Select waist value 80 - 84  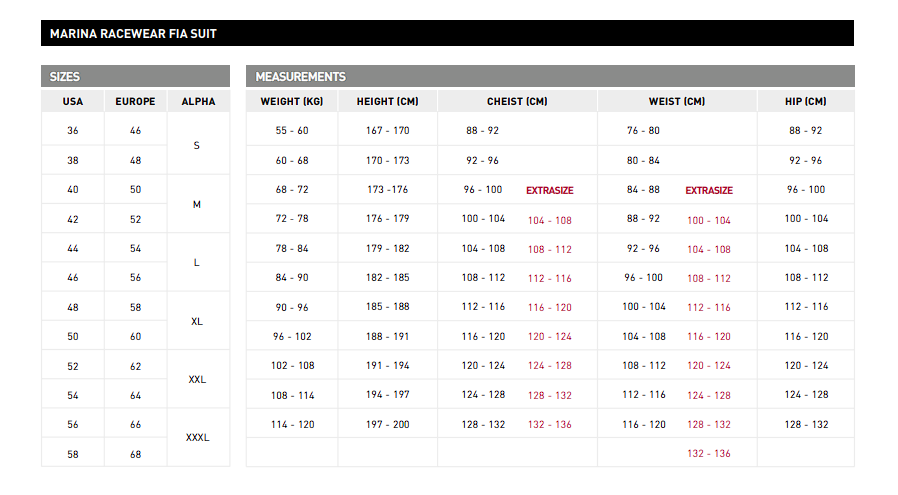(x=643, y=160)
